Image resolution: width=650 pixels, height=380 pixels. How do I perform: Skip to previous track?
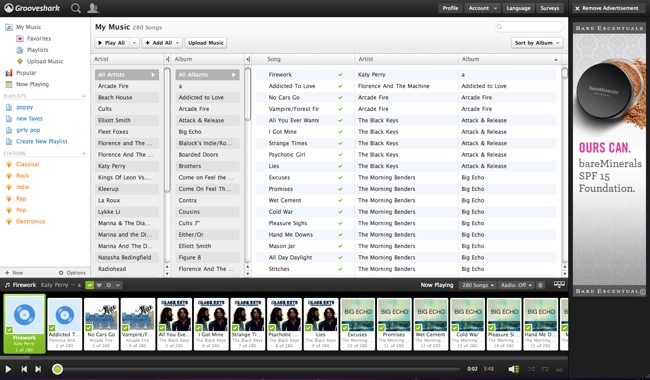click(24, 369)
